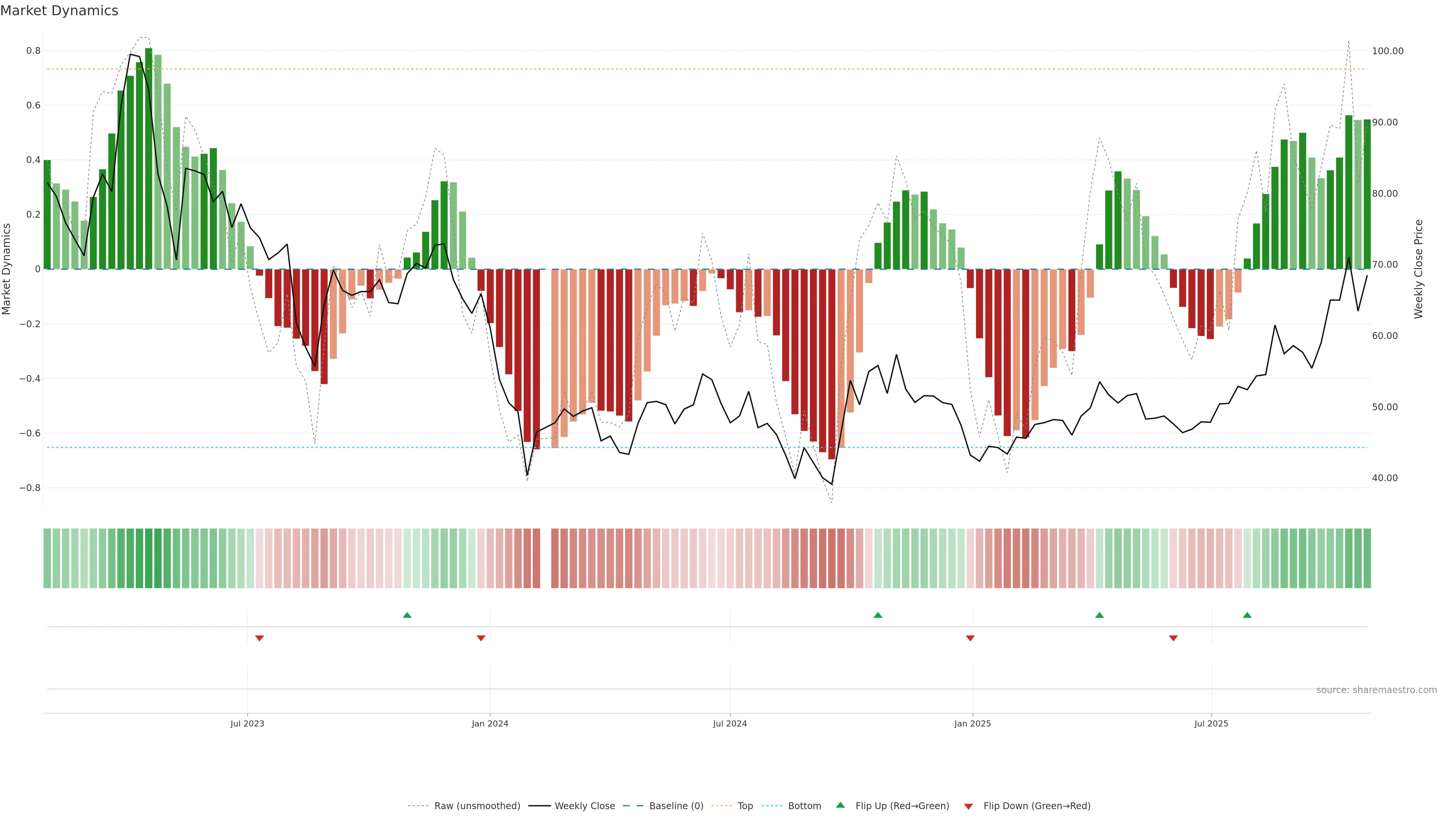Click the first green flip-up triangle marker
This screenshot has height=819, width=1456.
(407, 615)
